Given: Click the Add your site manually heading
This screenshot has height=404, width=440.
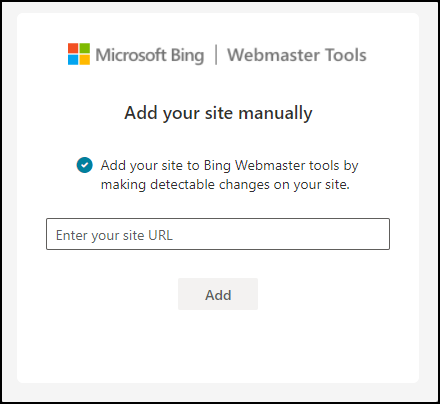Looking at the screenshot, I should 218,113.
